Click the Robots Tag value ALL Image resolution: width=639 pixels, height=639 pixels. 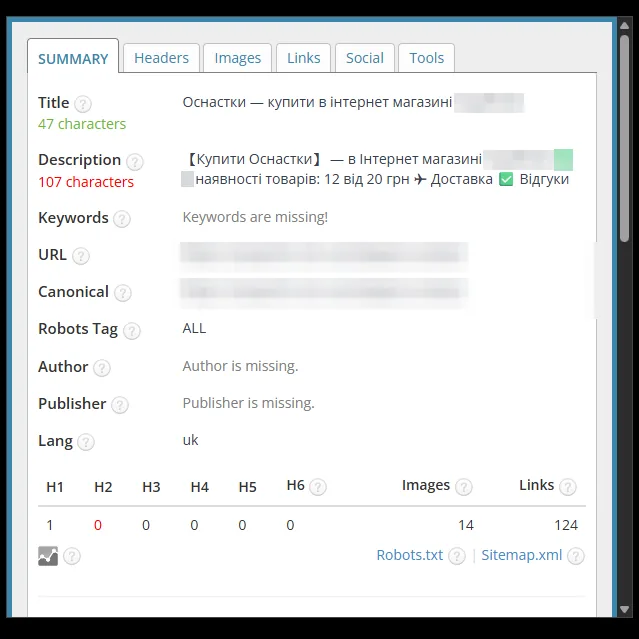point(194,328)
